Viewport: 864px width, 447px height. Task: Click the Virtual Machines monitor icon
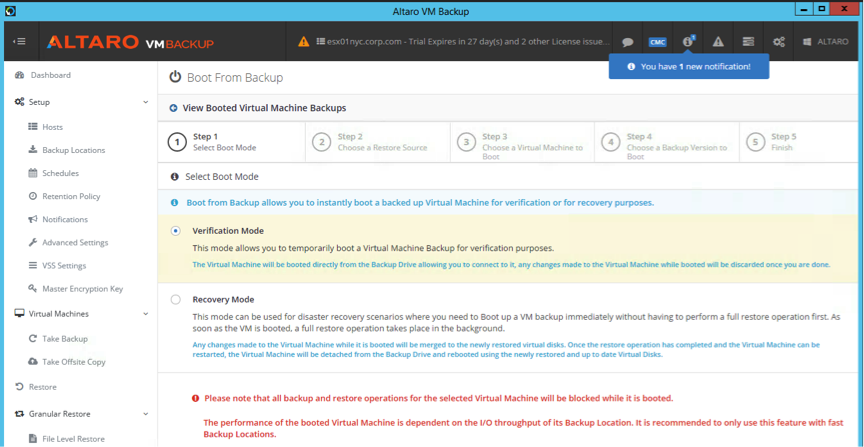(19, 314)
